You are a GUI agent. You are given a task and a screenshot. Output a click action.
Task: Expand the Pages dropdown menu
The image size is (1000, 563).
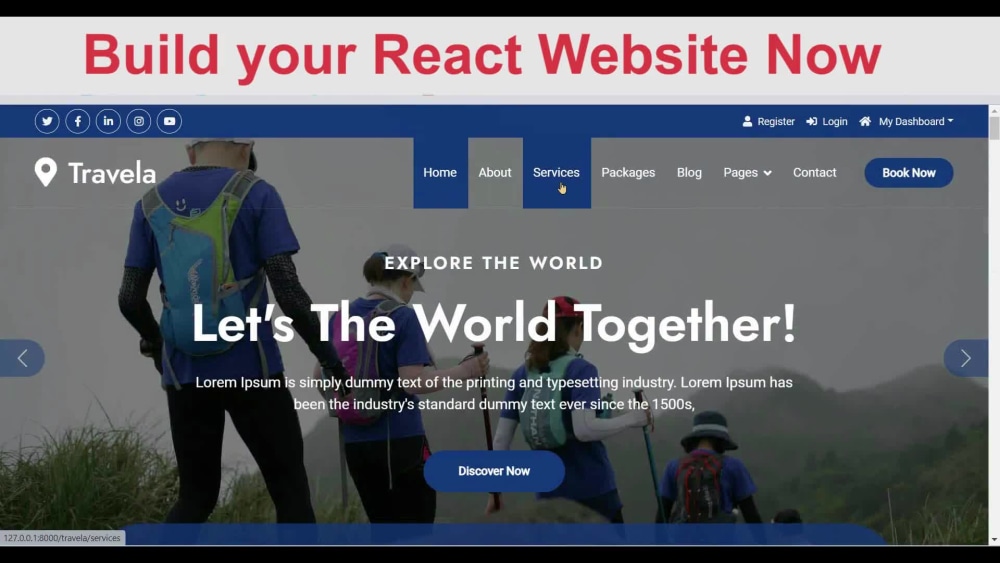[747, 173]
